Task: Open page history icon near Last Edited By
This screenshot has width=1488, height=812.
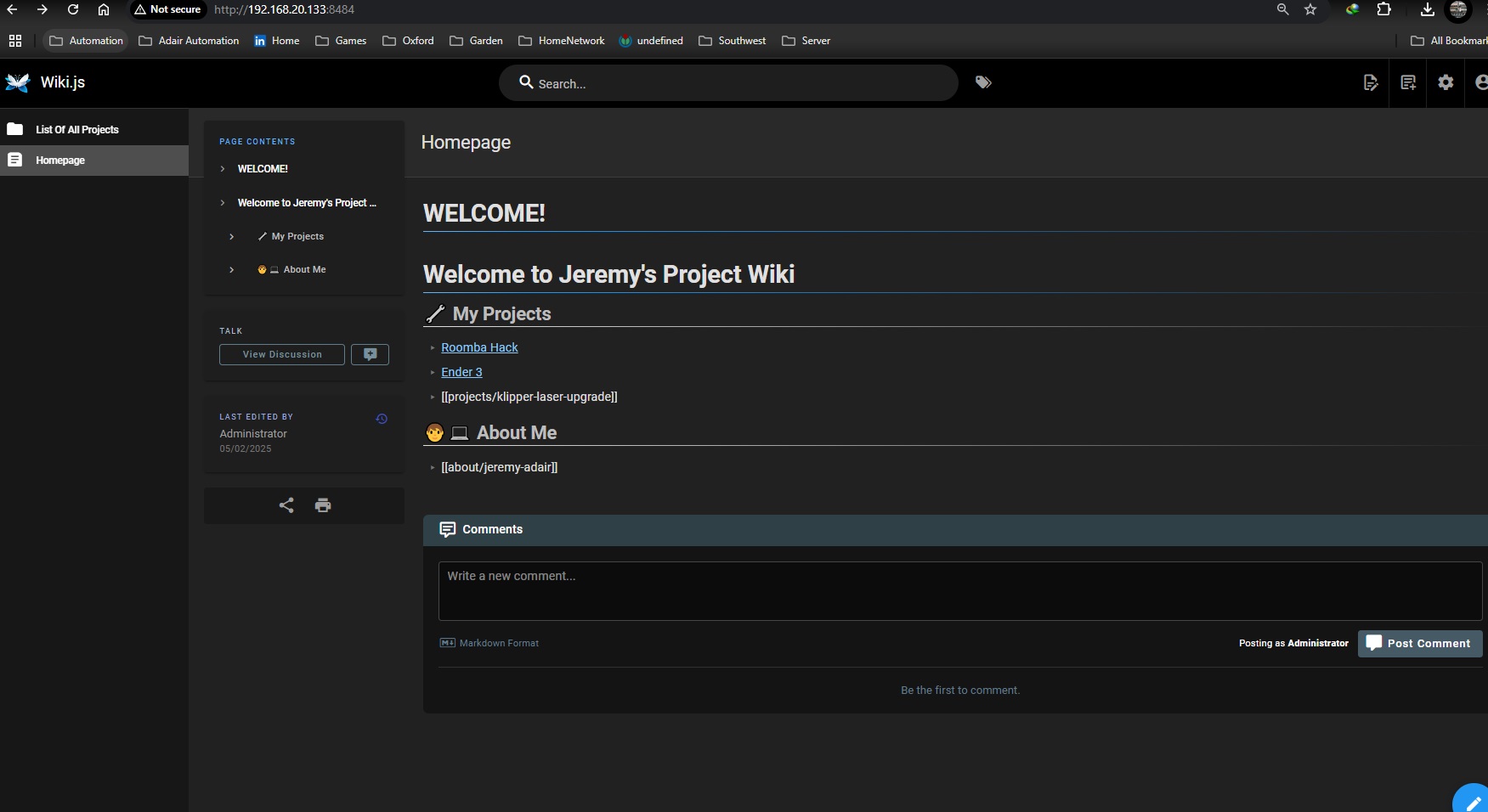Action: [x=382, y=419]
